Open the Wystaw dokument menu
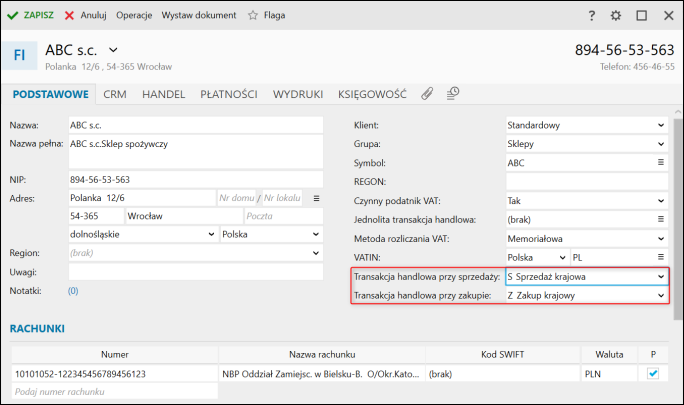Image resolution: width=684 pixels, height=405 pixels. click(x=199, y=15)
